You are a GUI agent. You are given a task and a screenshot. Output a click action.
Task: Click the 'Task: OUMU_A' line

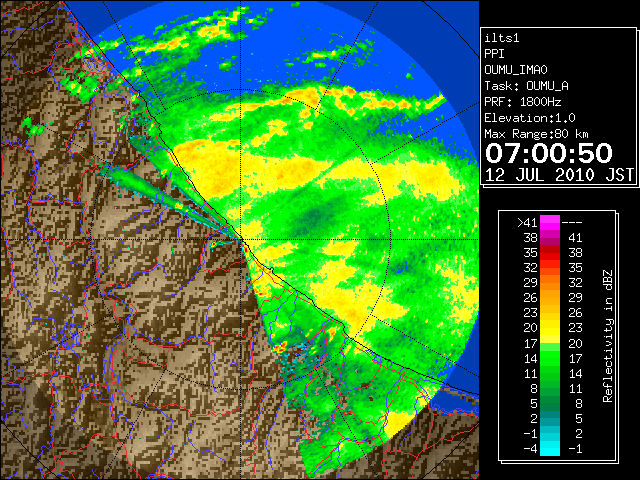click(526, 86)
